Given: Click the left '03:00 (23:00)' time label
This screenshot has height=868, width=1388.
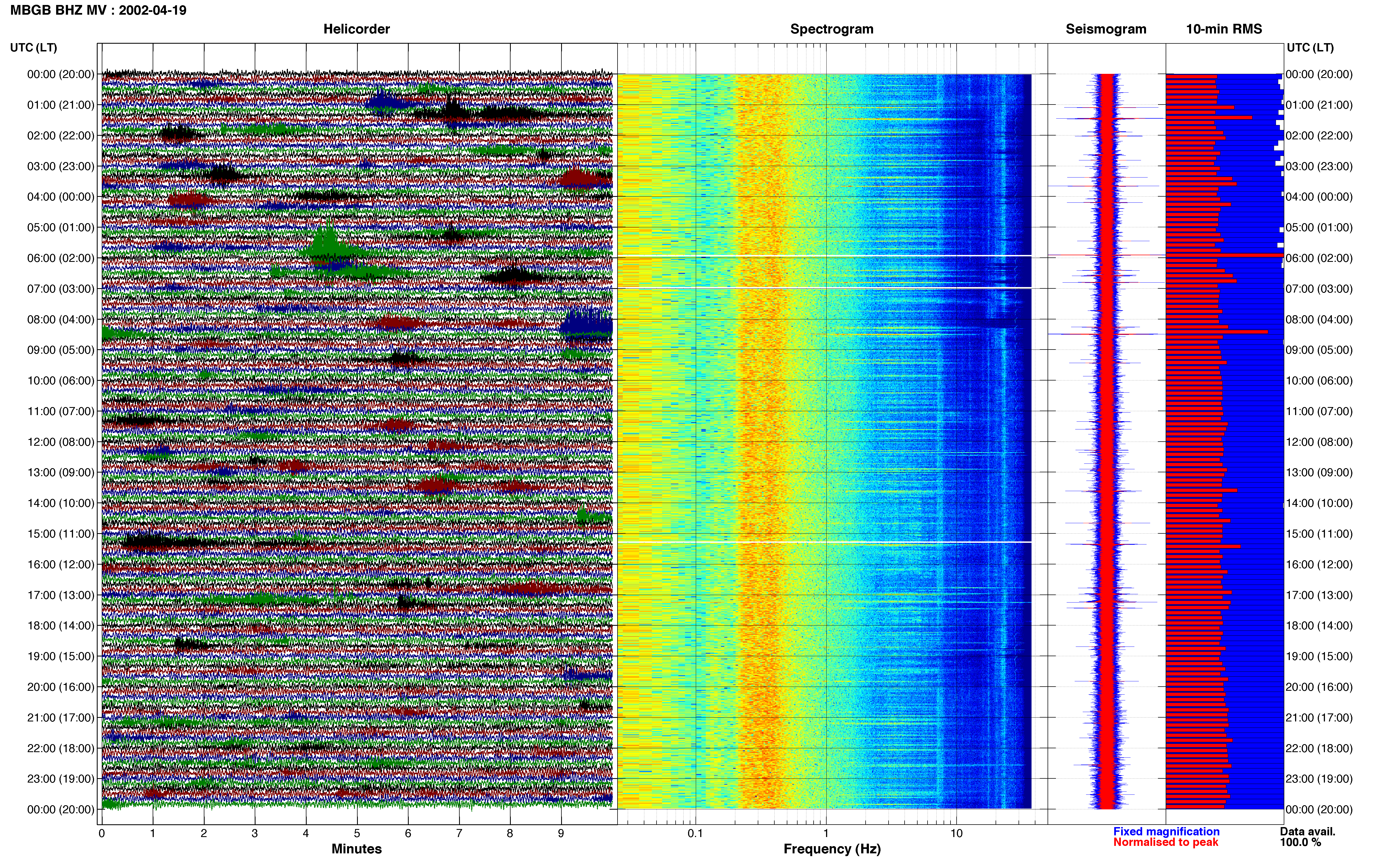Looking at the screenshot, I should (x=61, y=166).
